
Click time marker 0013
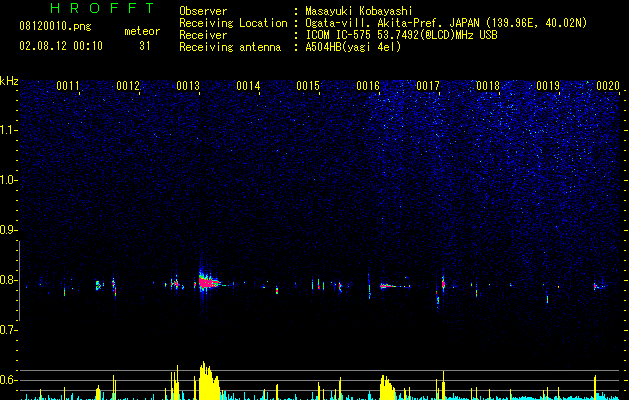188,86
